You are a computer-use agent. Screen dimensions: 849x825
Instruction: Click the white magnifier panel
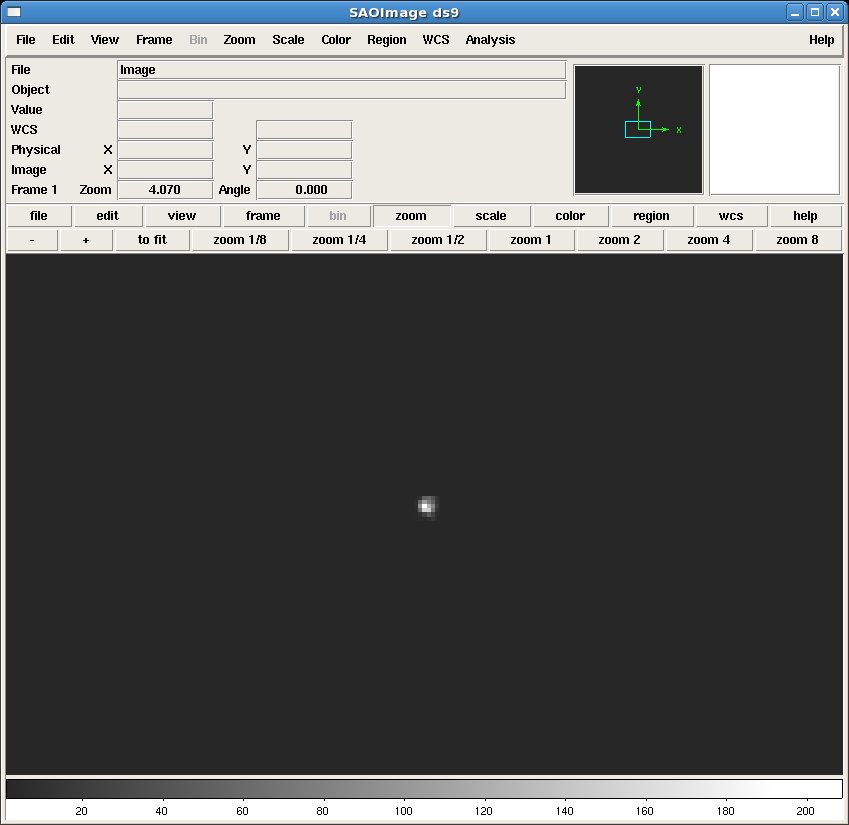774,129
